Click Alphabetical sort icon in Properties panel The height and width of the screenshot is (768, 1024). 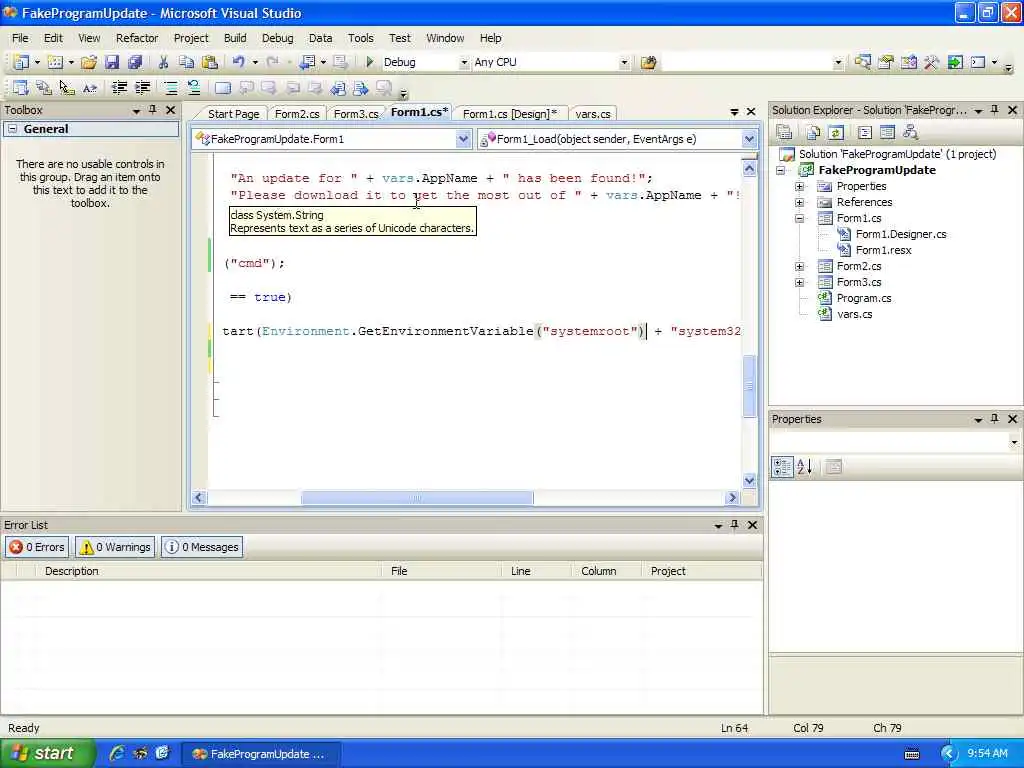tap(805, 466)
